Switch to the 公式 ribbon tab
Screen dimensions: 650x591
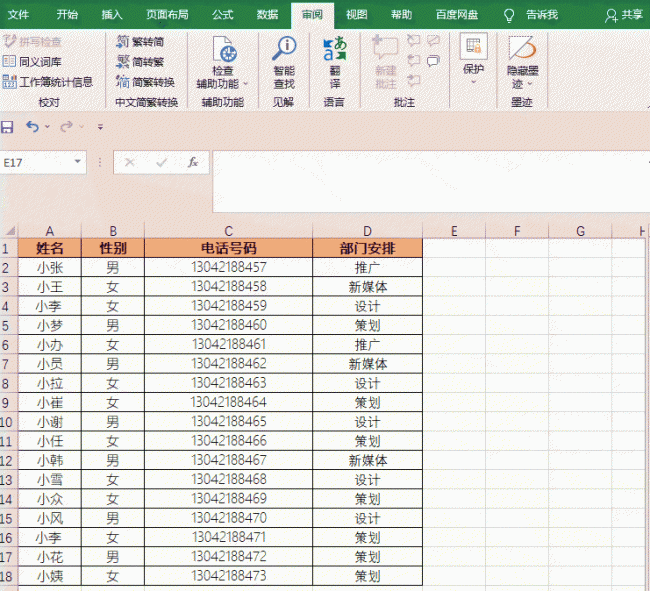point(223,15)
